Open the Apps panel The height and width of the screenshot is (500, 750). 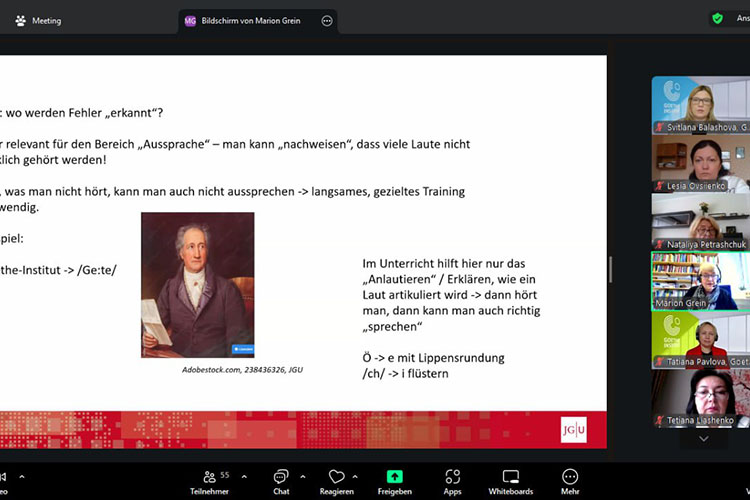452,481
